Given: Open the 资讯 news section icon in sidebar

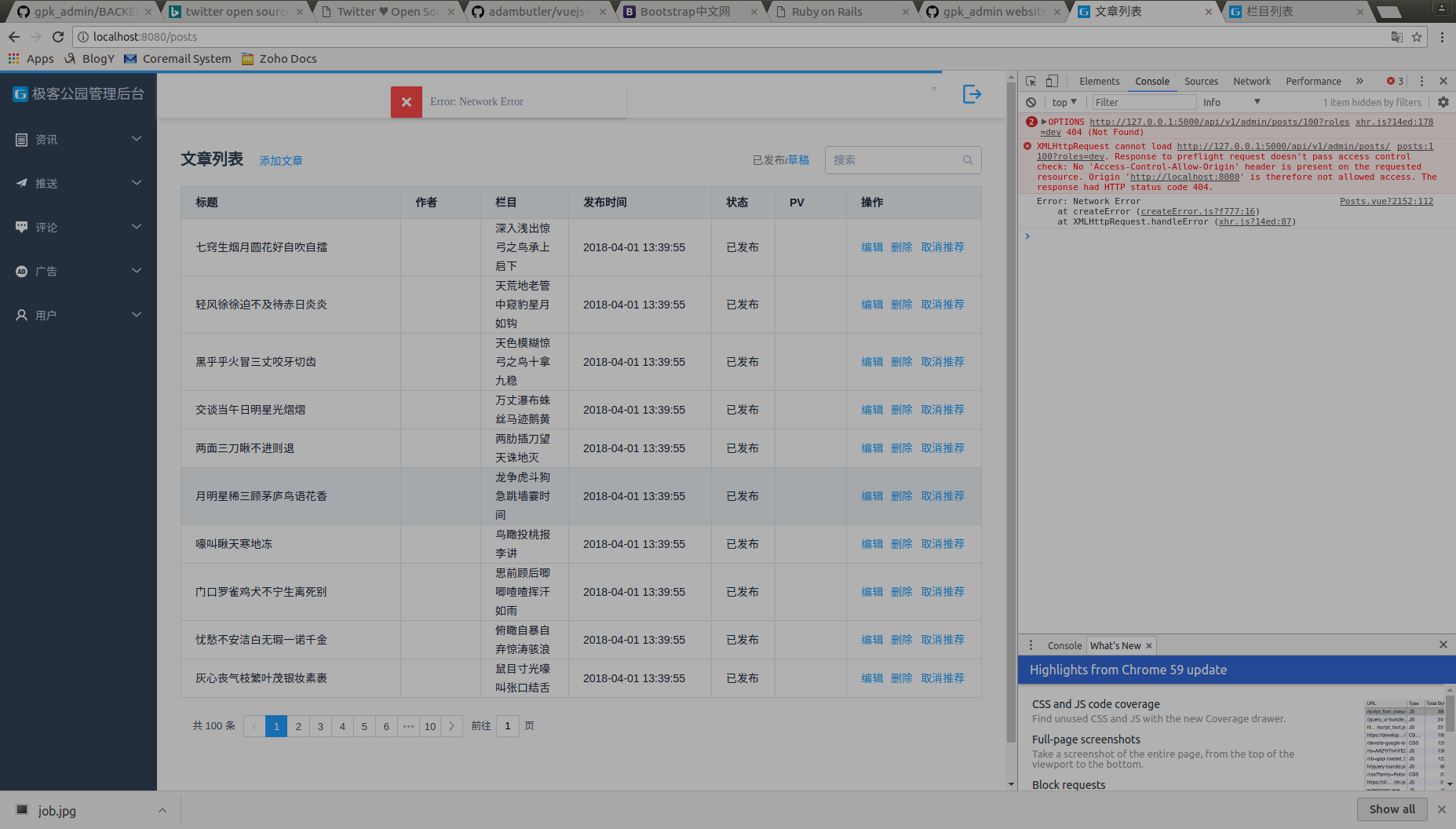Looking at the screenshot, I should (21, 140).
